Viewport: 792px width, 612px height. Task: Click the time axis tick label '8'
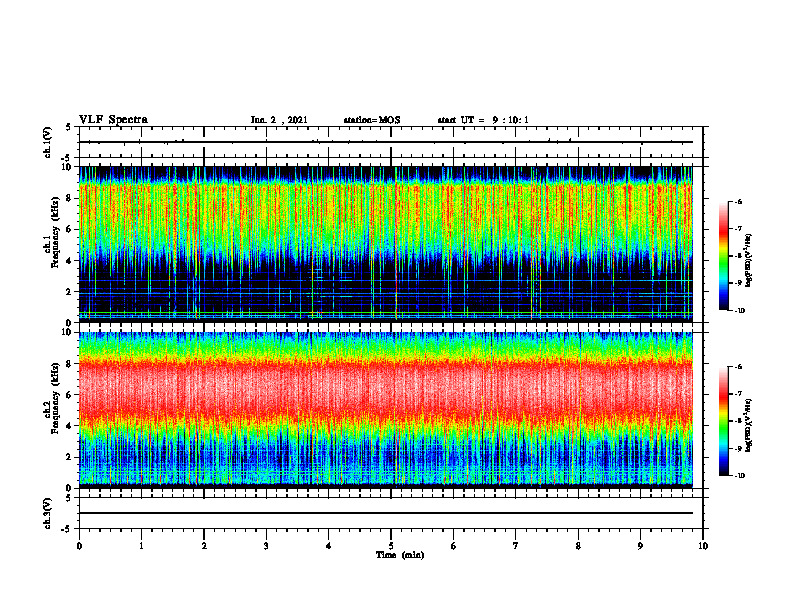[578, 546]
